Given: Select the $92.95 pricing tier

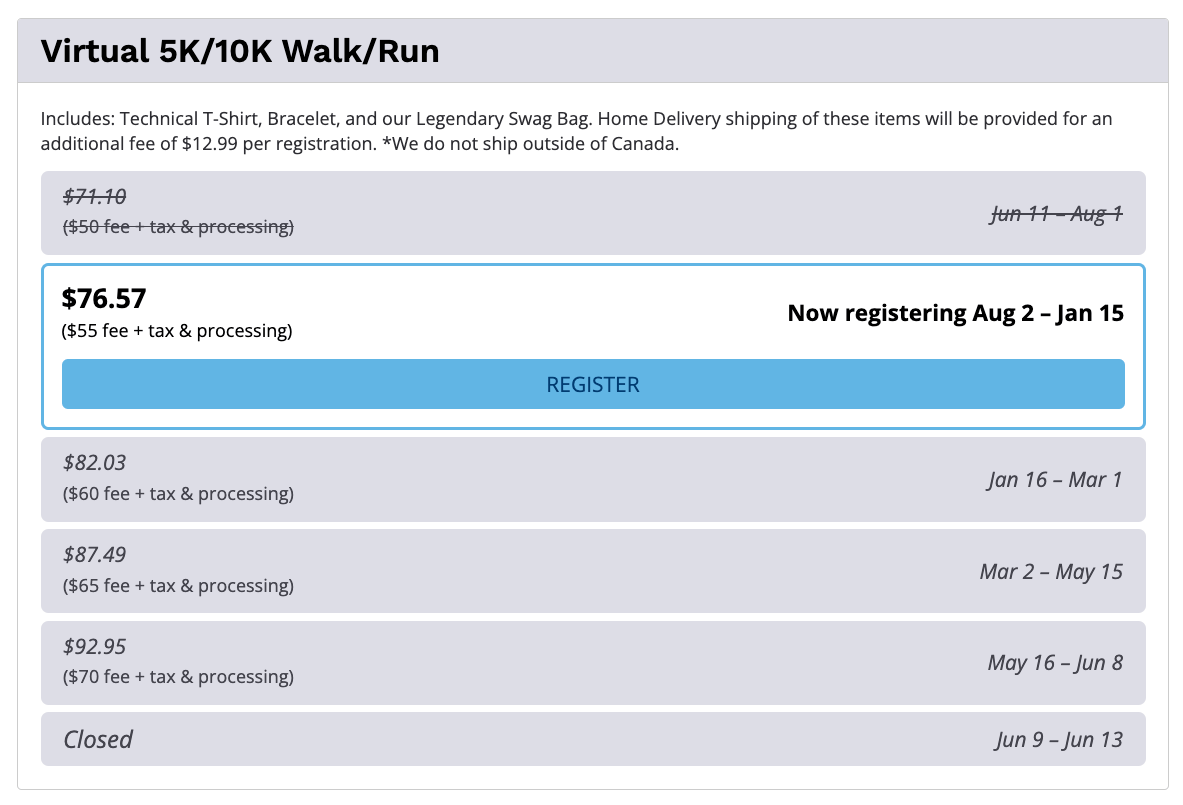Looking at the screenshot, I should tap(94, 647).
